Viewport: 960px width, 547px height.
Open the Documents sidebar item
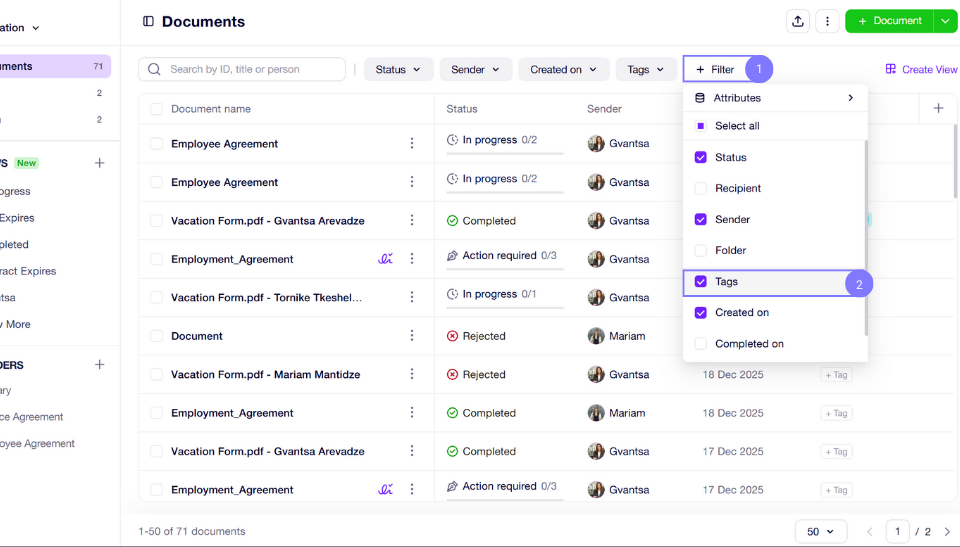pyautogui.click(x=55, y=66)
